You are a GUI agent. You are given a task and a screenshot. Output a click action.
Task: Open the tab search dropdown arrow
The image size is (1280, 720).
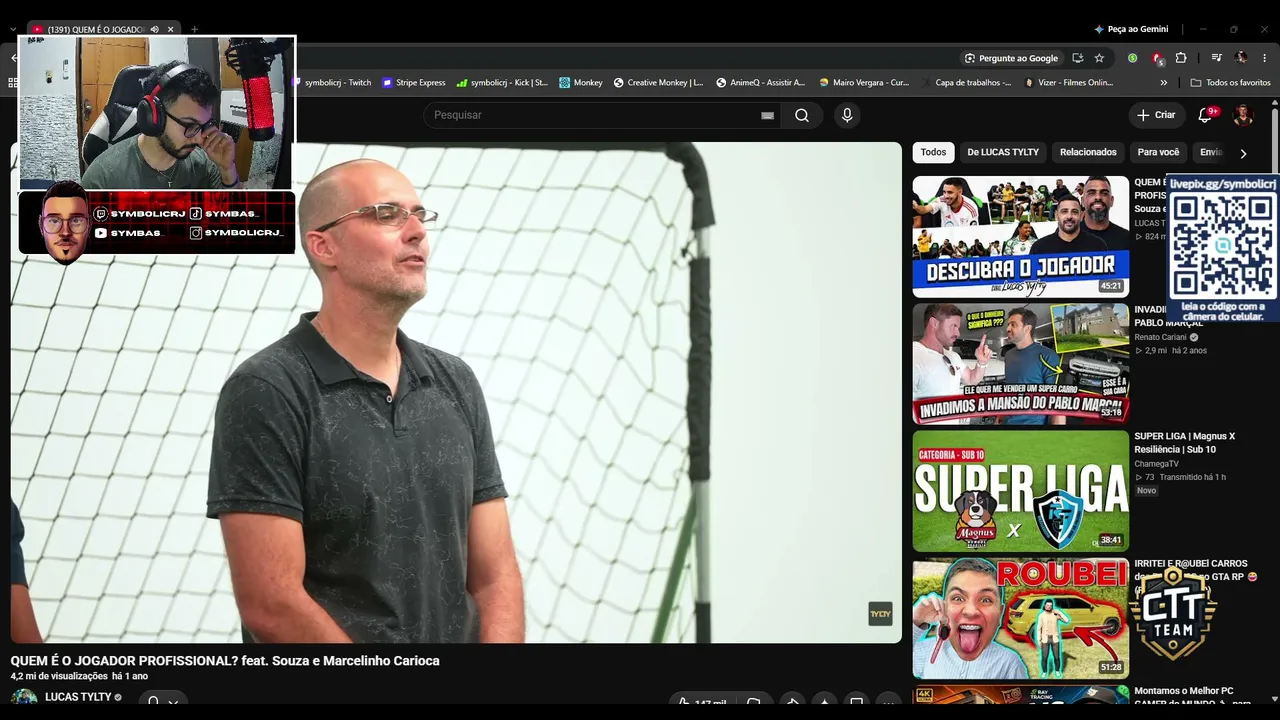click(13, 30)
